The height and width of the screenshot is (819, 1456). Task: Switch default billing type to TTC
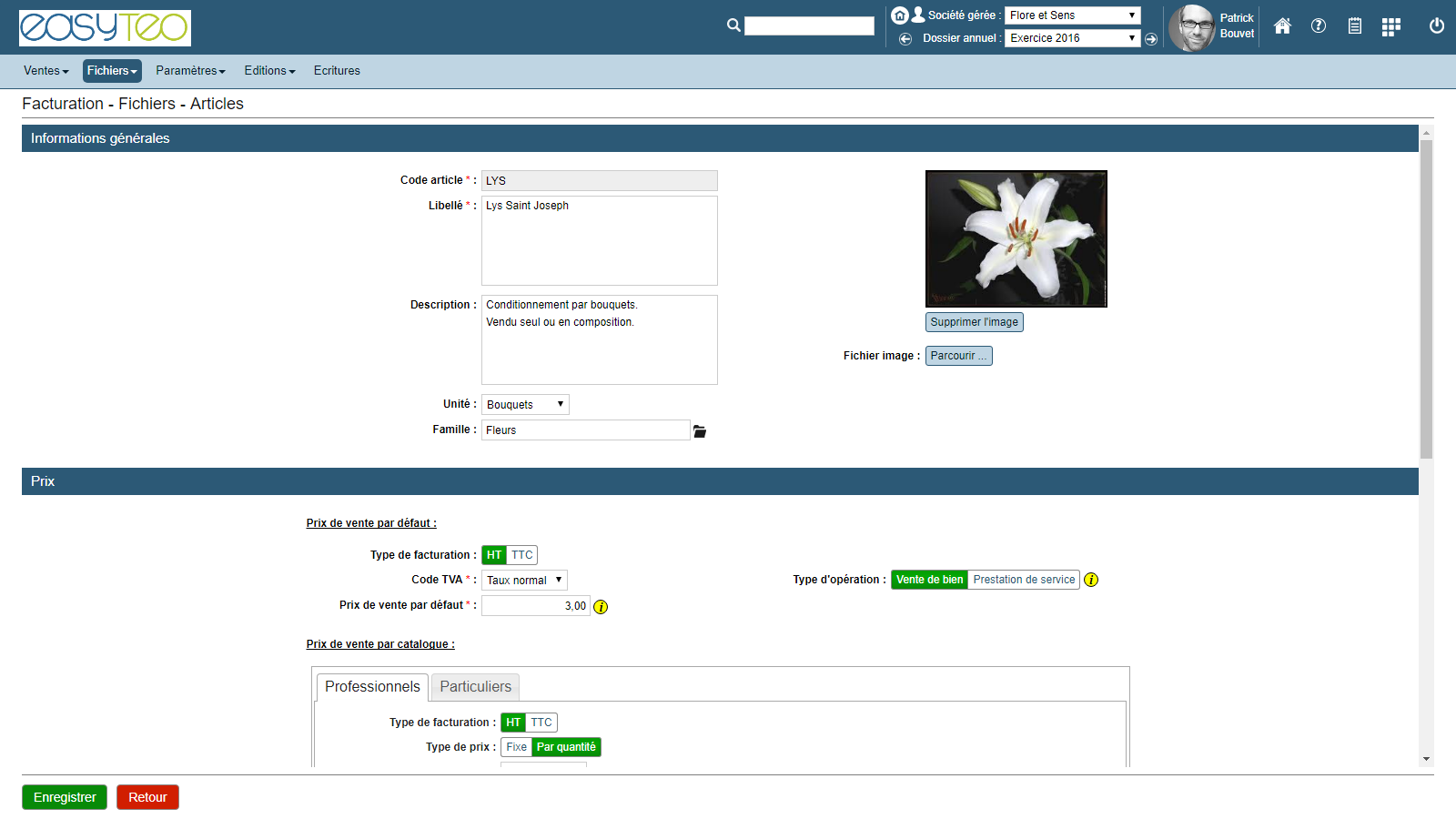pyautogui.click(x=522, y=555)
